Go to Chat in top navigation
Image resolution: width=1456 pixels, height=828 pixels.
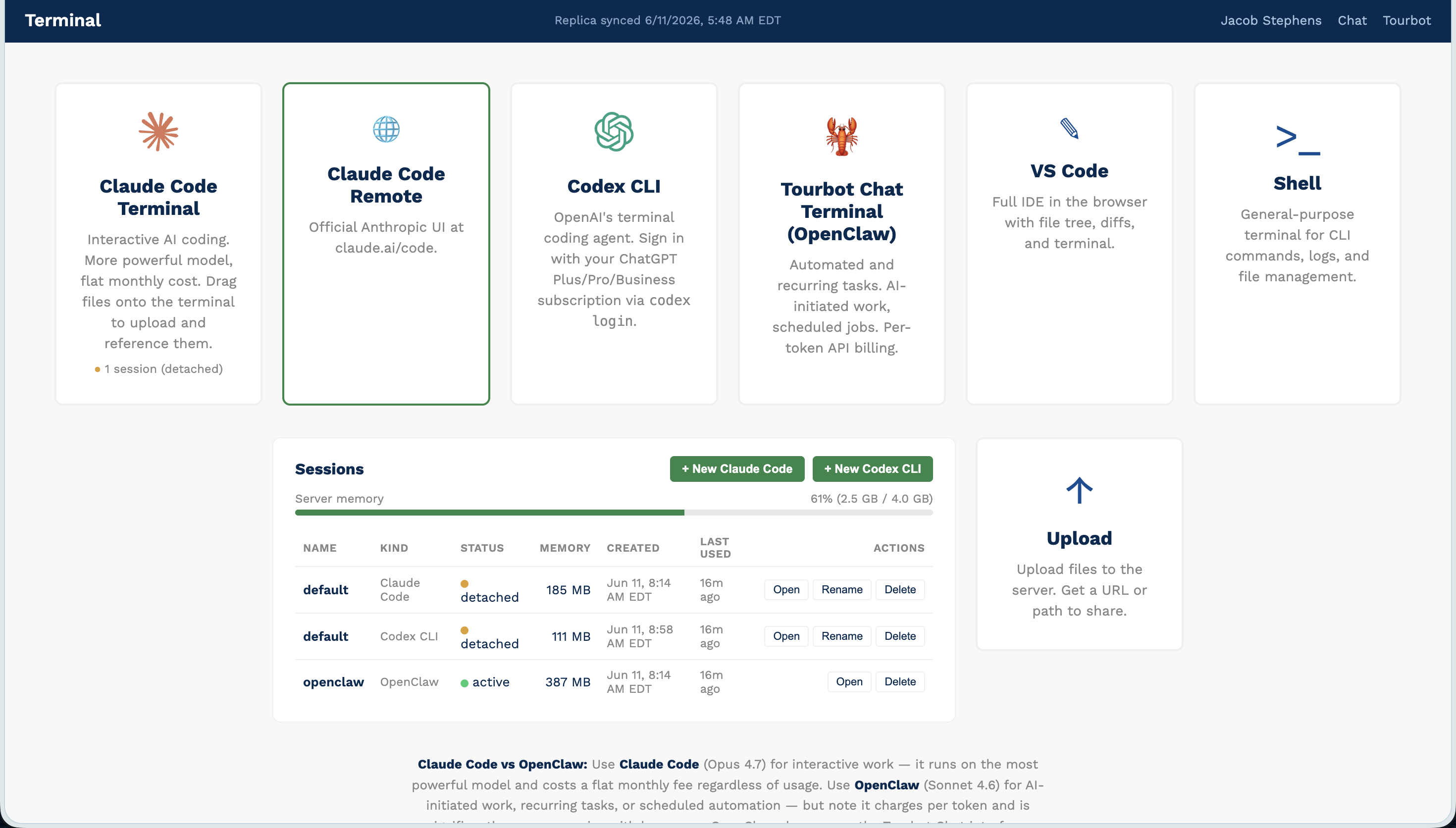(1352, 20)
